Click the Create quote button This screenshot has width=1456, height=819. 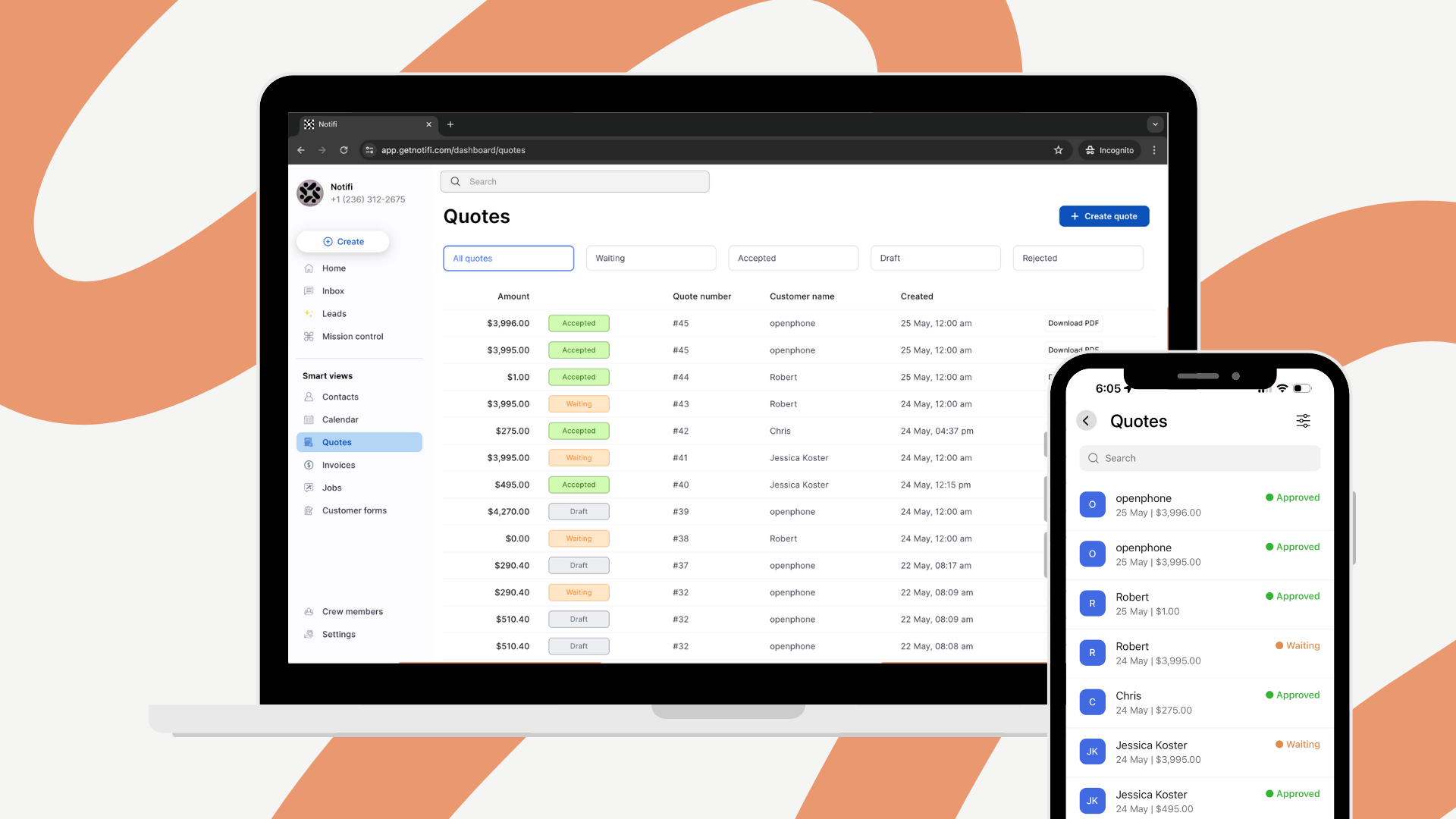[x=1104, y=216]
